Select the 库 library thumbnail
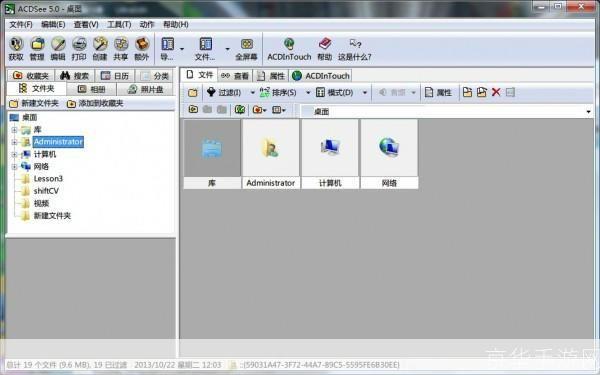The height and width of the screenshot is (375, 600). click(x=212, y=154)
